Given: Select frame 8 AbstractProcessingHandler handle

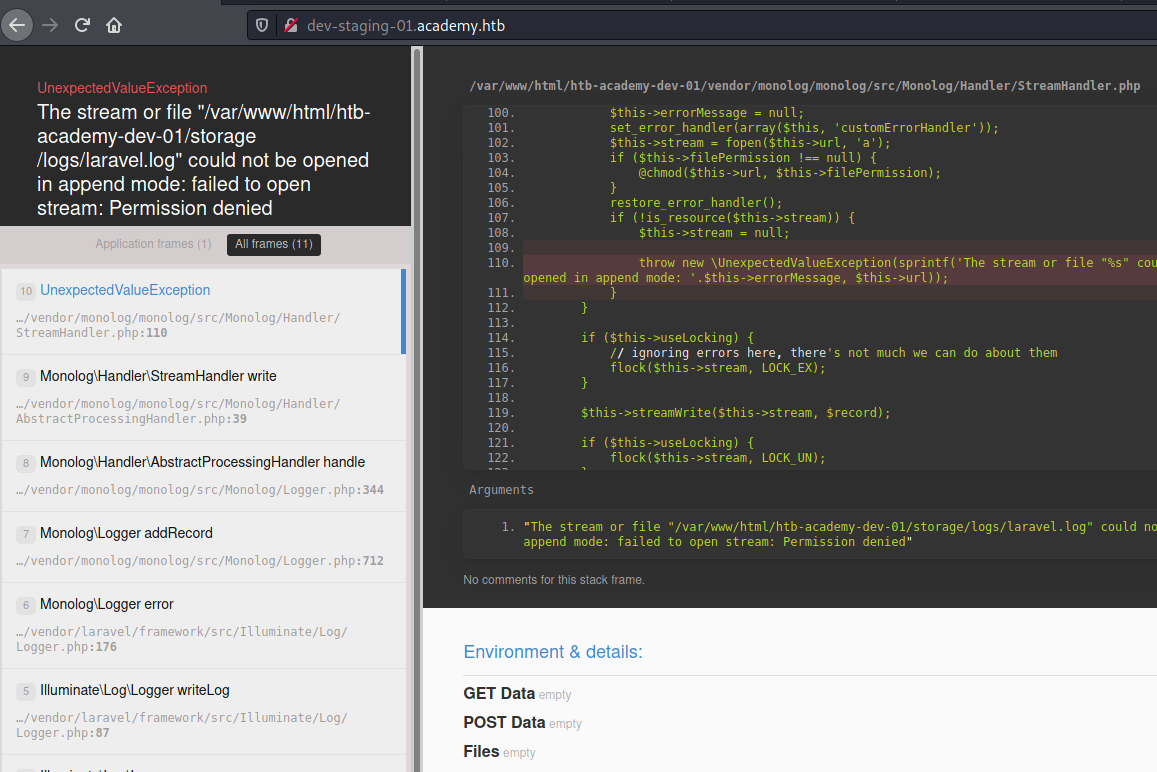Looking at the screenshot, I should [202, 463].
